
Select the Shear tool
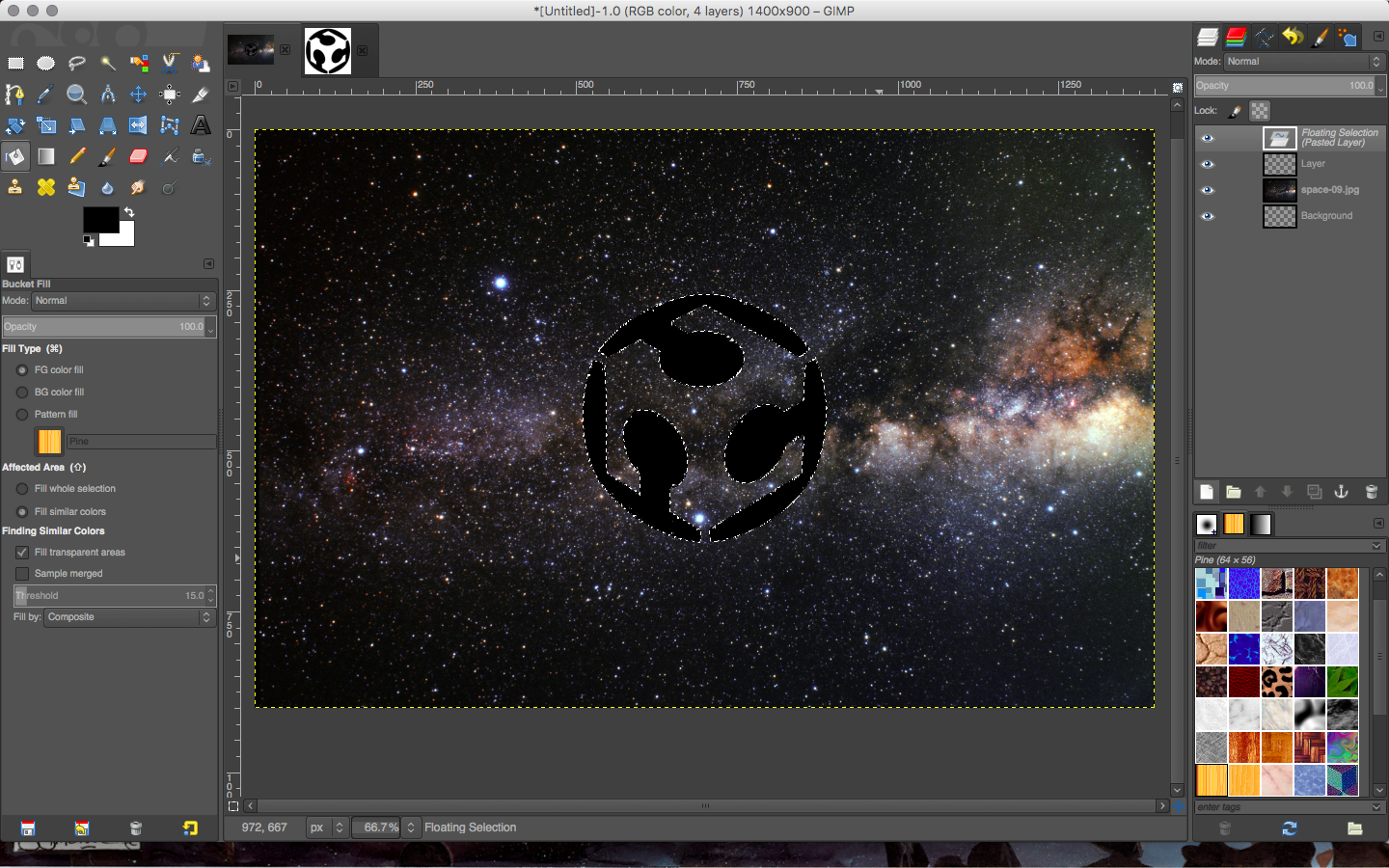(x=77, y=125)
